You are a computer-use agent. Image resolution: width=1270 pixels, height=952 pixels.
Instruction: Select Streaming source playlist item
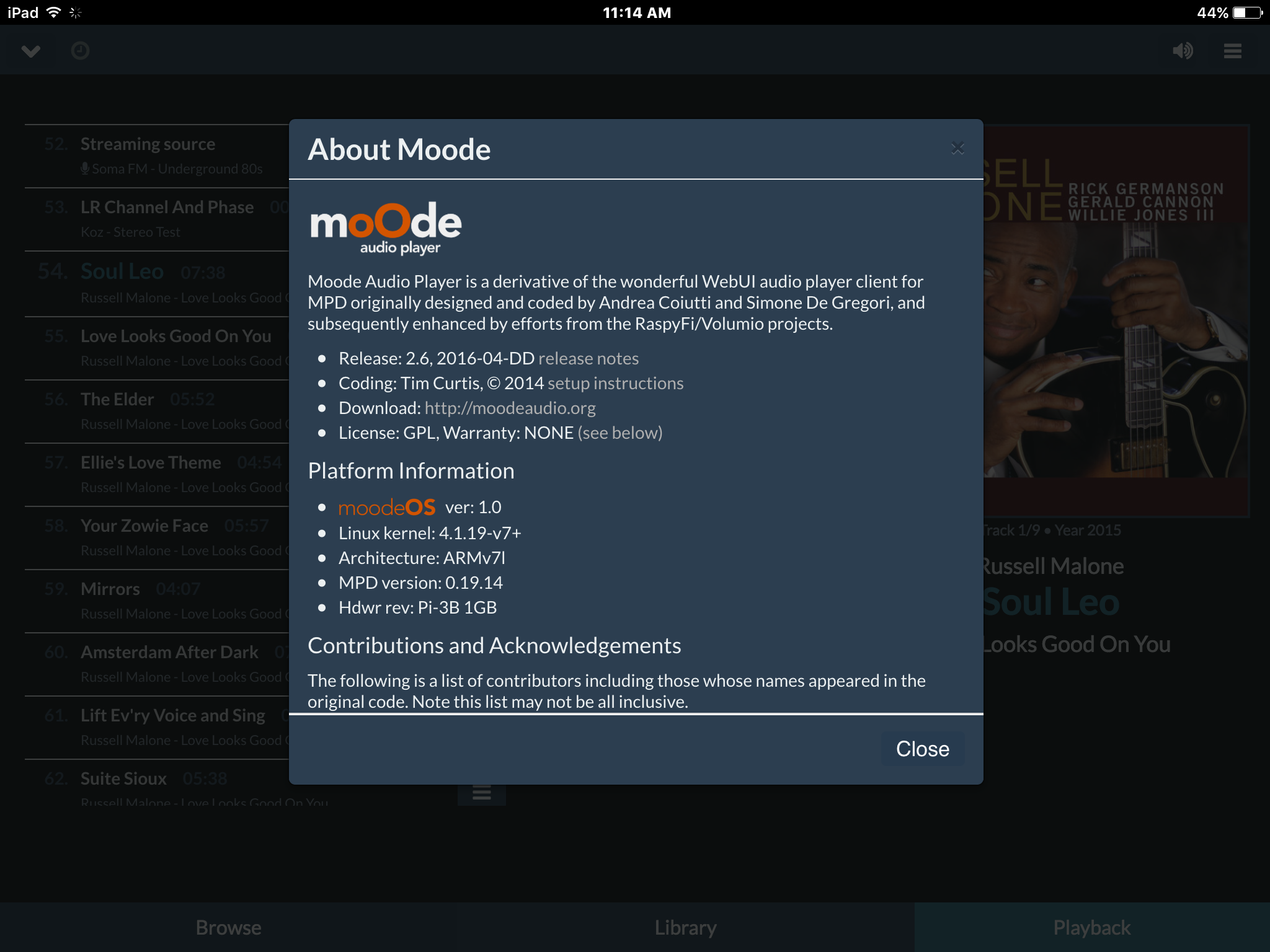coord(157,156)
